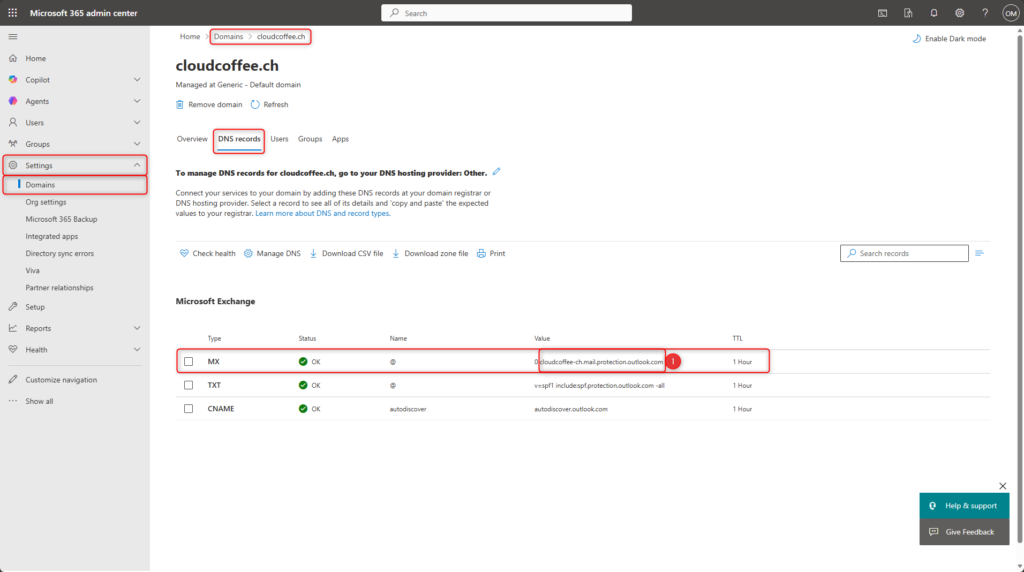Switch to the Users tab
Screen dimensions: 1024x572
click(279, 139)
